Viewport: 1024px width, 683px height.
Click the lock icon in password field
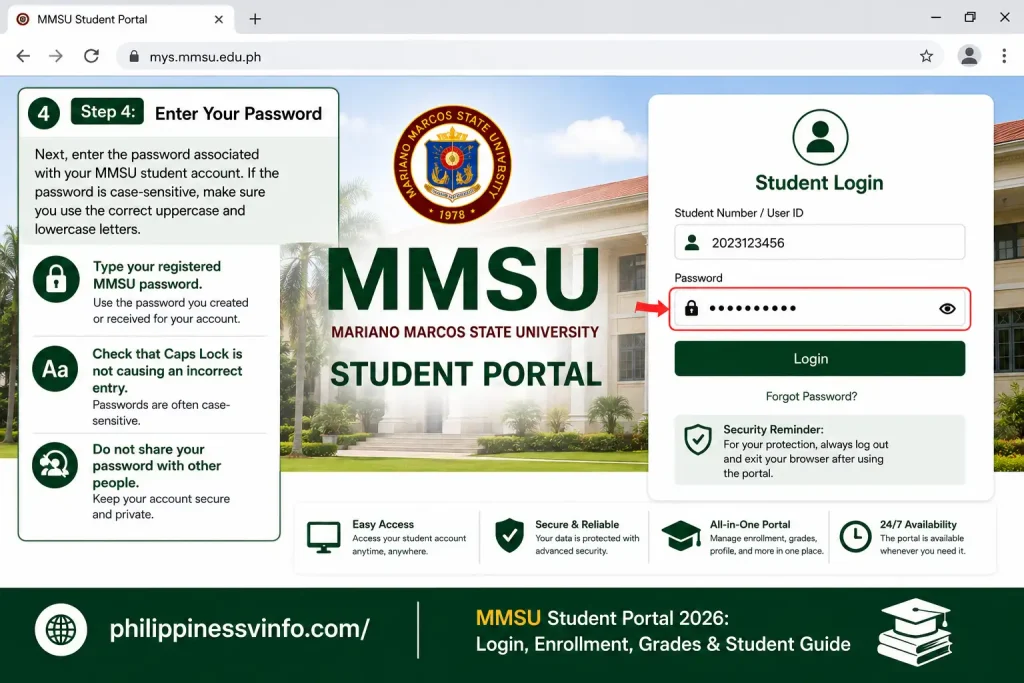point(691,308)
